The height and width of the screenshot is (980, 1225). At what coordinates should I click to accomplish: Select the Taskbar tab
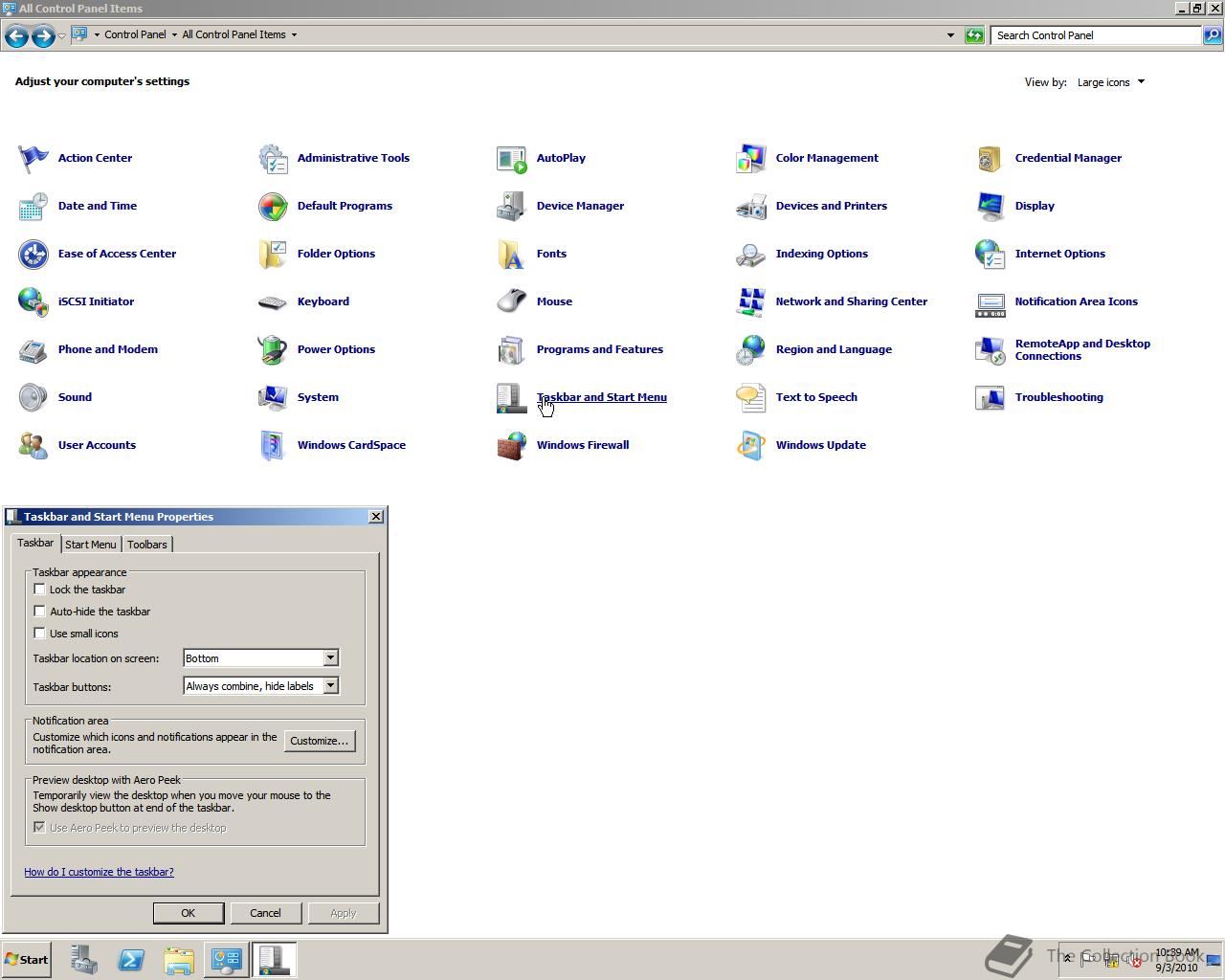coord(35,543)
